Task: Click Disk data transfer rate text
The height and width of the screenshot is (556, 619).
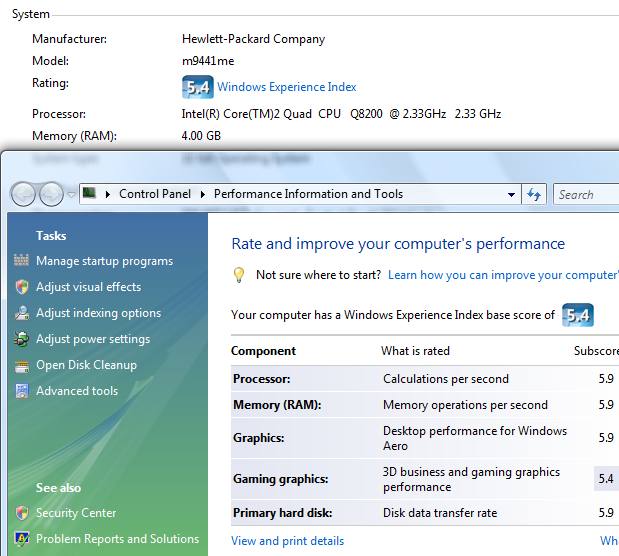Action: [x=440, y=513]
